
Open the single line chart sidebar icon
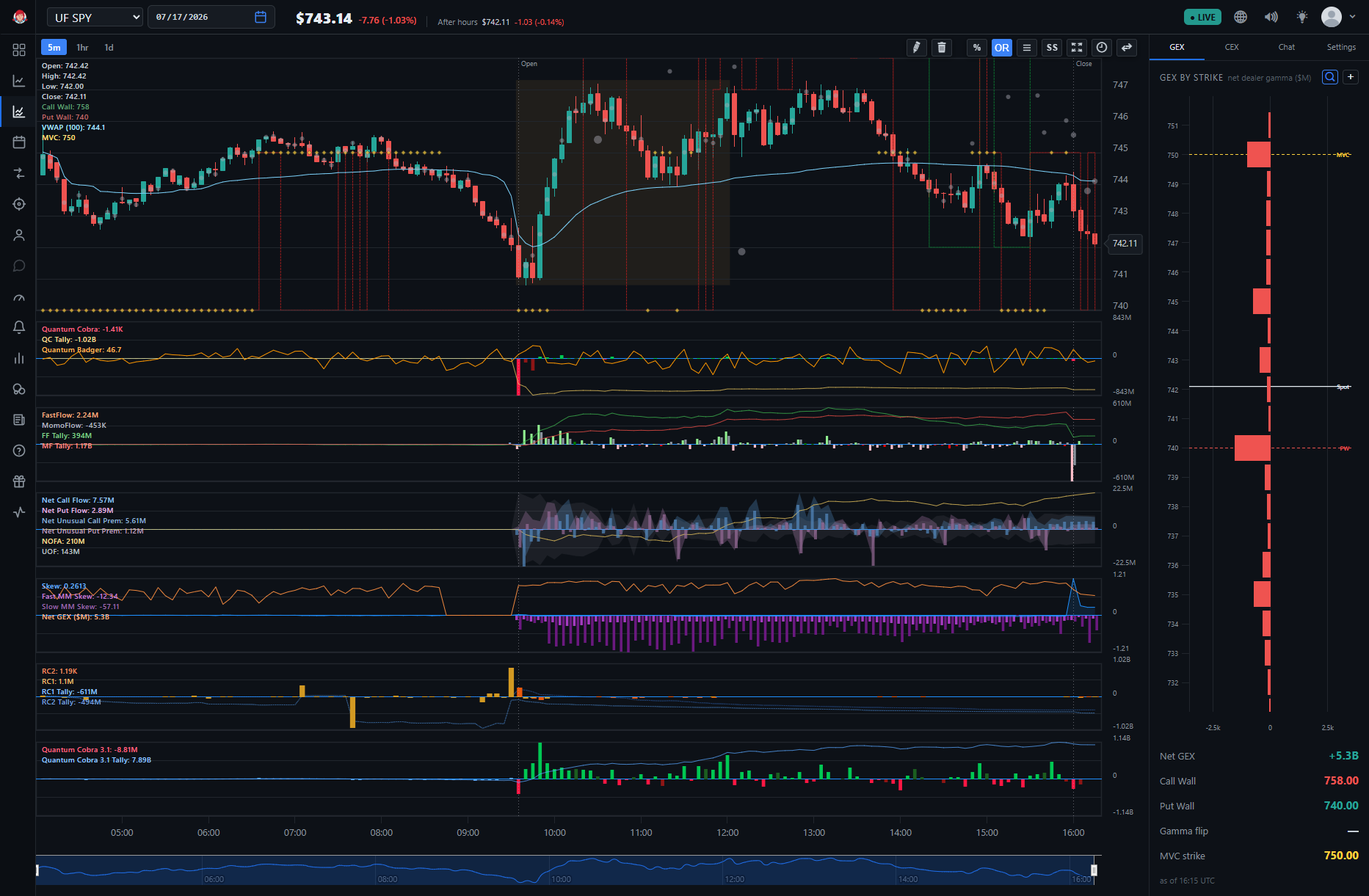[19, 81]
